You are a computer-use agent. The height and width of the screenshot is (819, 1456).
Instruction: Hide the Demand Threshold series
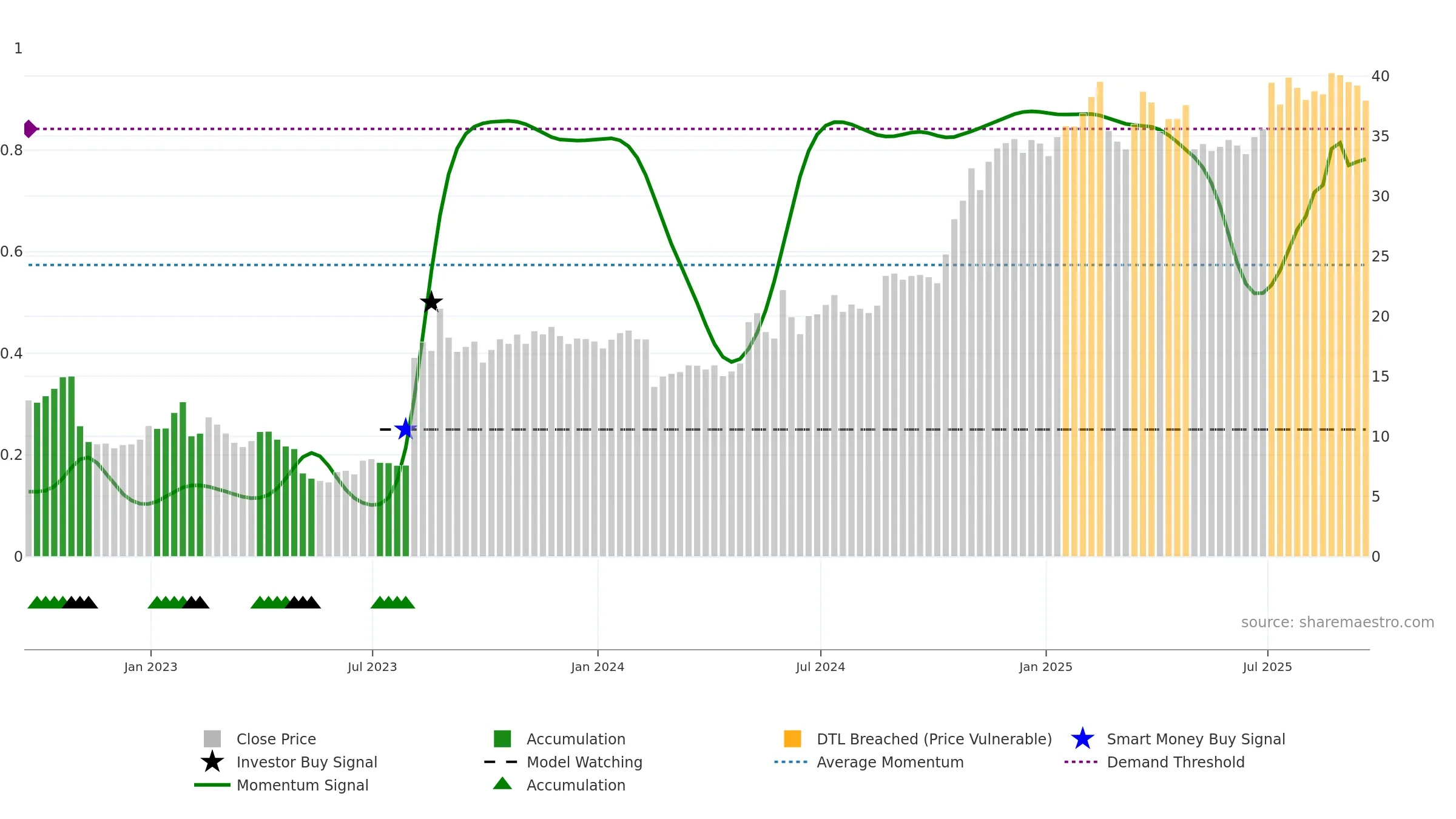click(x=1175, y=762)
